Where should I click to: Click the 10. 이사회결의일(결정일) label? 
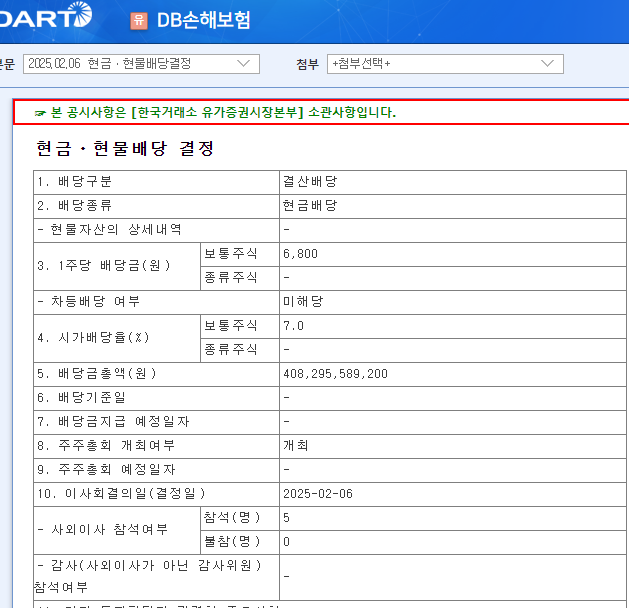point(121,494)
